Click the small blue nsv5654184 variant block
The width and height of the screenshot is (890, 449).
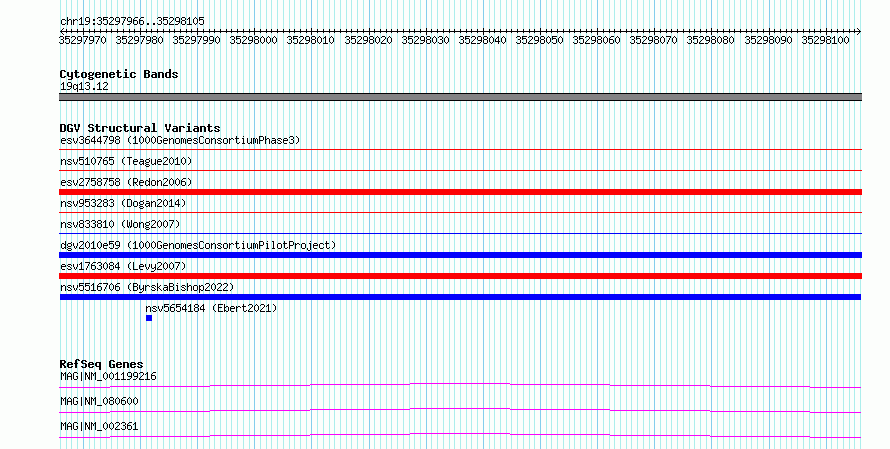pos(149,318)
